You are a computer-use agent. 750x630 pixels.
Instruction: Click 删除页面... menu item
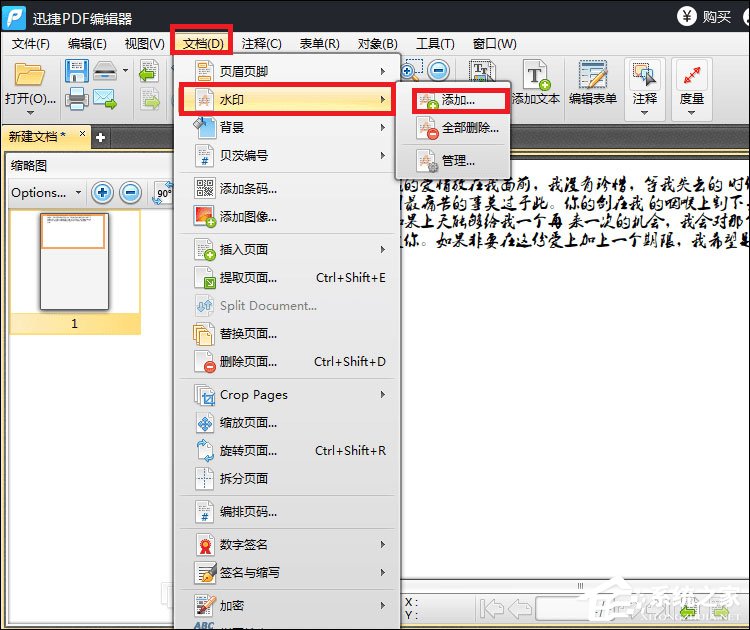[288, 362]
